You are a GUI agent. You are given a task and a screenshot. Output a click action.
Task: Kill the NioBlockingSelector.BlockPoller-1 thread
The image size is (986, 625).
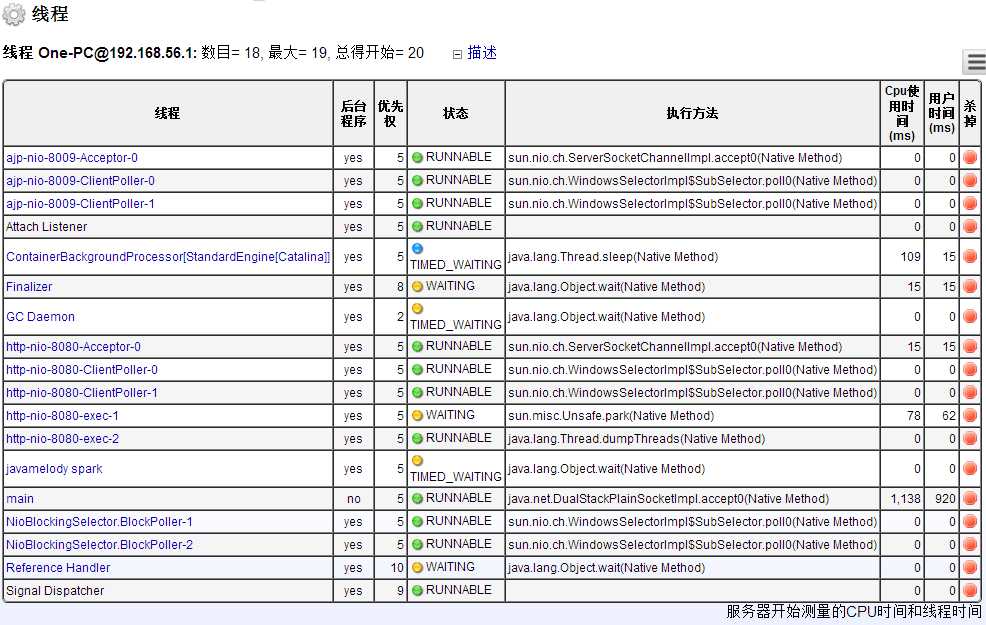coord(970,522)
